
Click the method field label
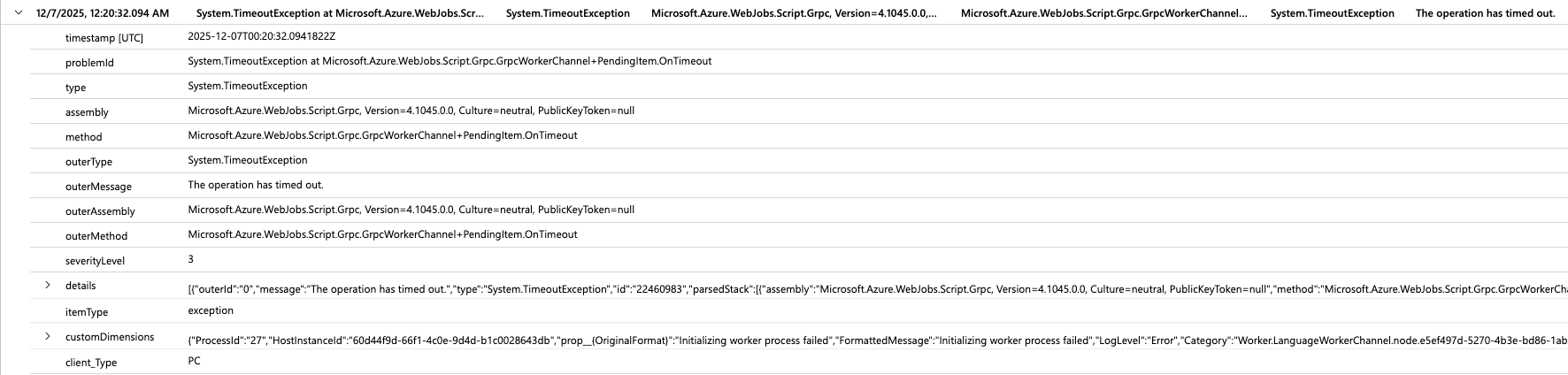coord(84,137)
